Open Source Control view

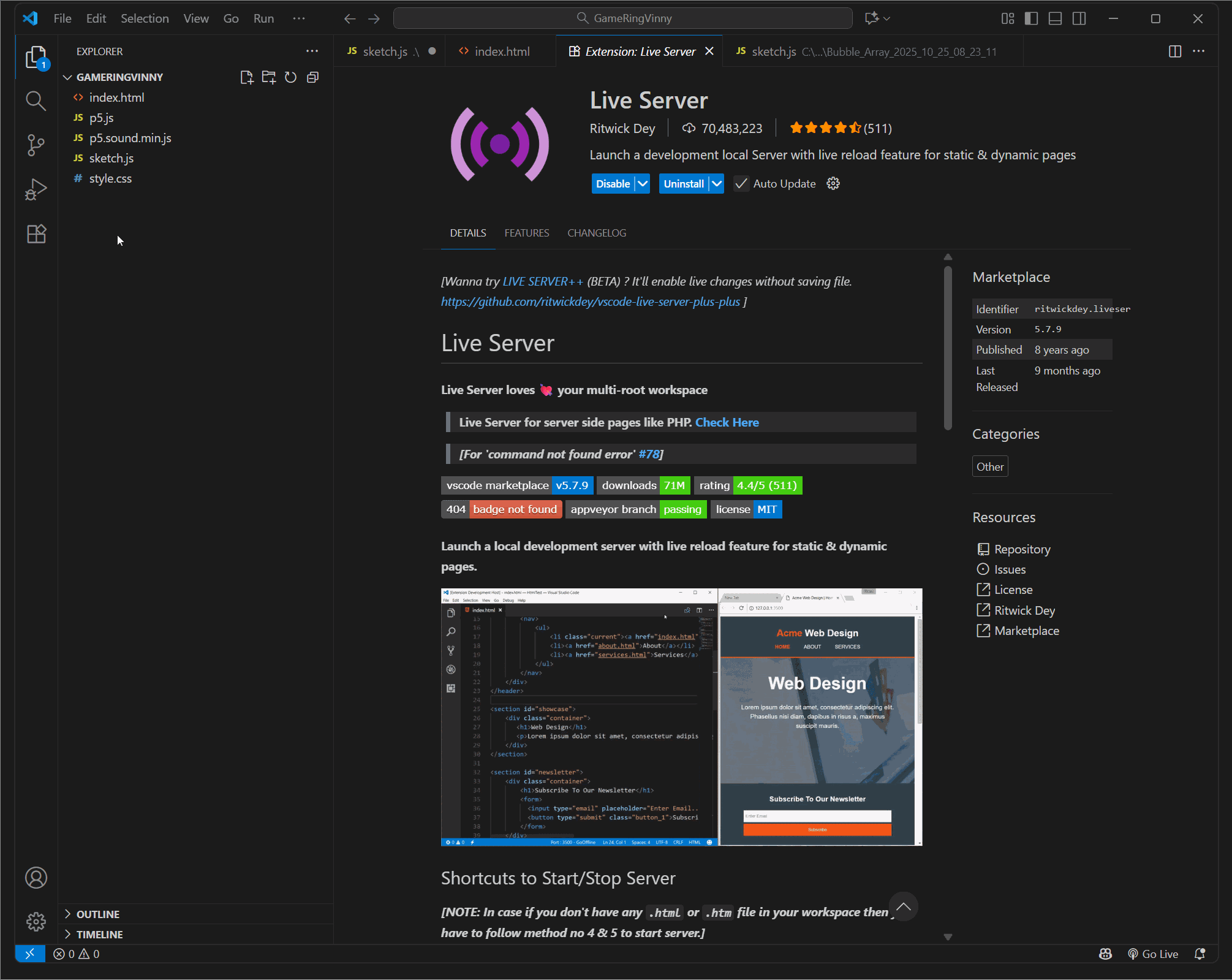point(35,145)
